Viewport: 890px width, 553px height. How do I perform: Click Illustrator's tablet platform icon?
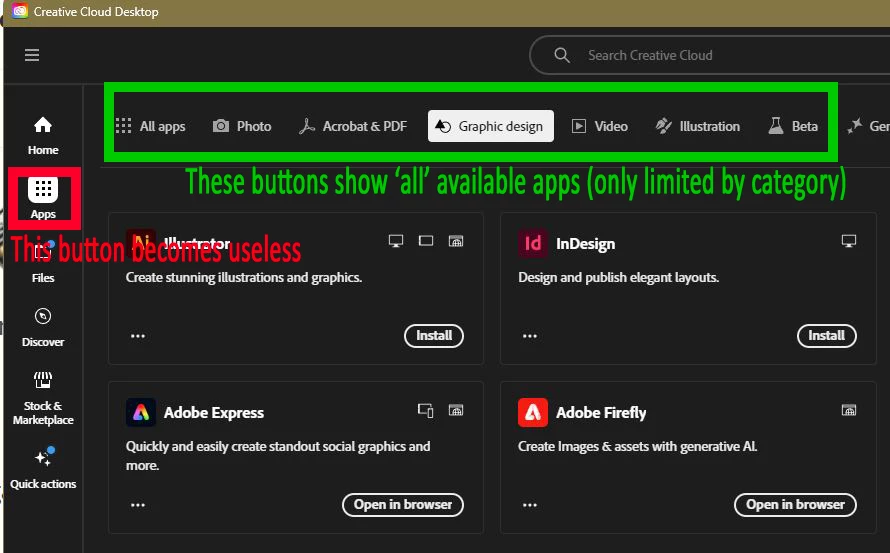point(426,241)
